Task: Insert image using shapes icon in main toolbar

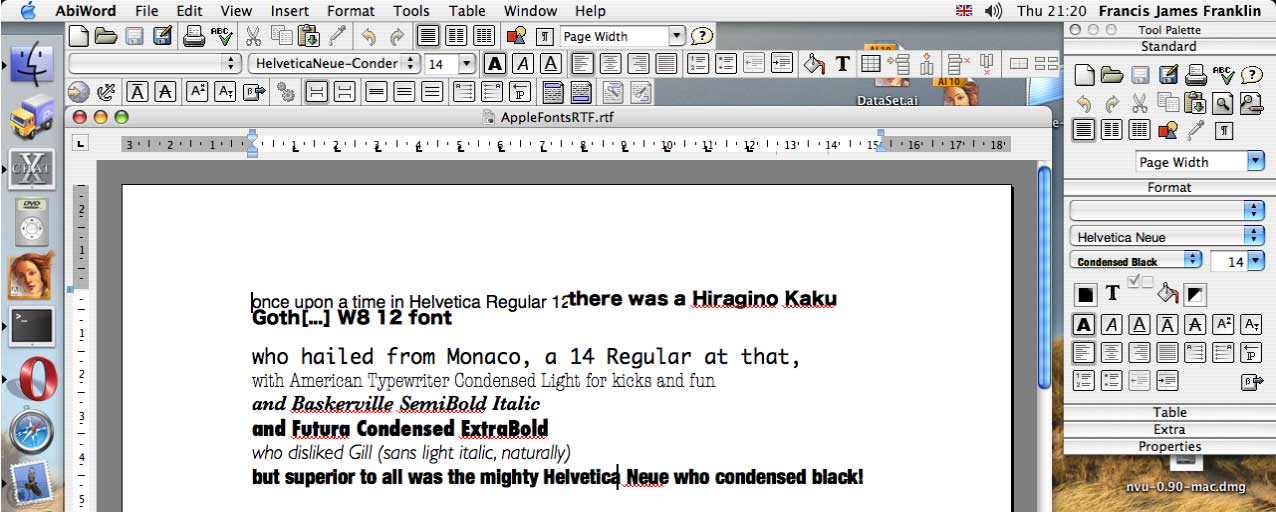Action: coord(516,36)
